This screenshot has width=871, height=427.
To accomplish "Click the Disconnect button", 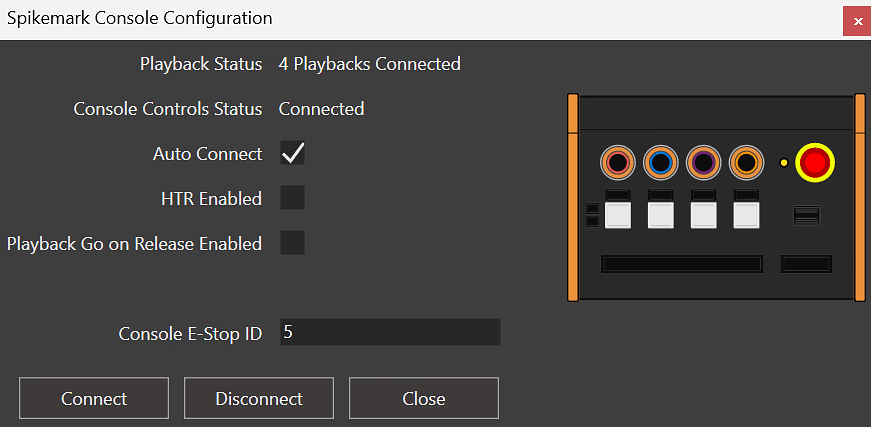I will [x=259, y=398].
